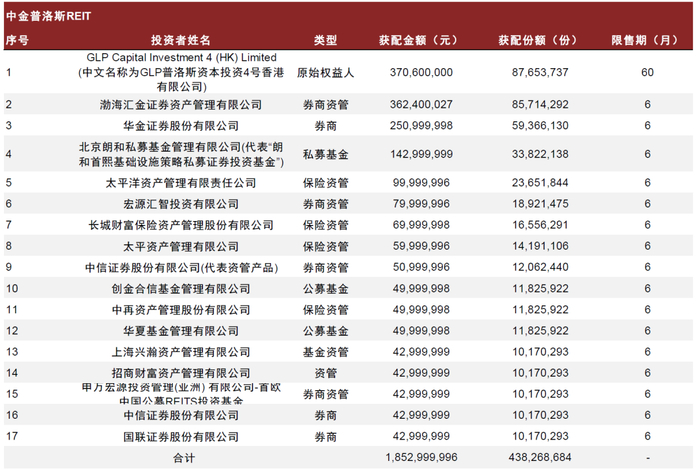Click investor 华金证券股份有限公司
The height and width of the screenshot is (472, 700).
(181, 126)
